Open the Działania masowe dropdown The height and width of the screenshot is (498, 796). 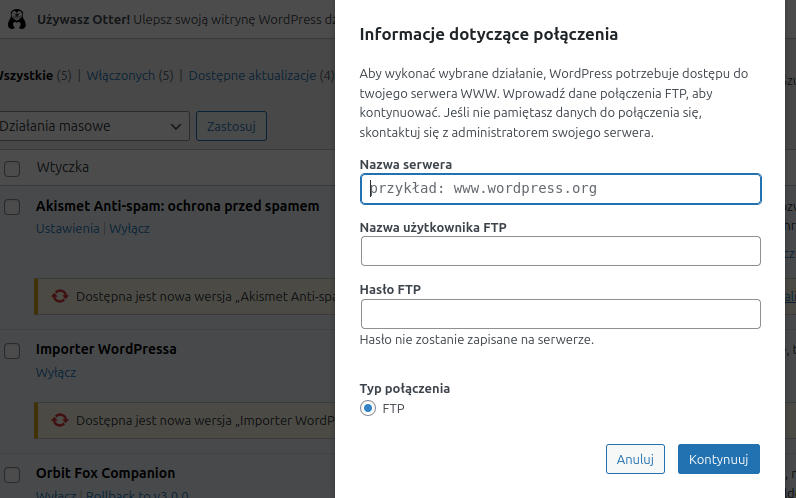pos(92,127)
